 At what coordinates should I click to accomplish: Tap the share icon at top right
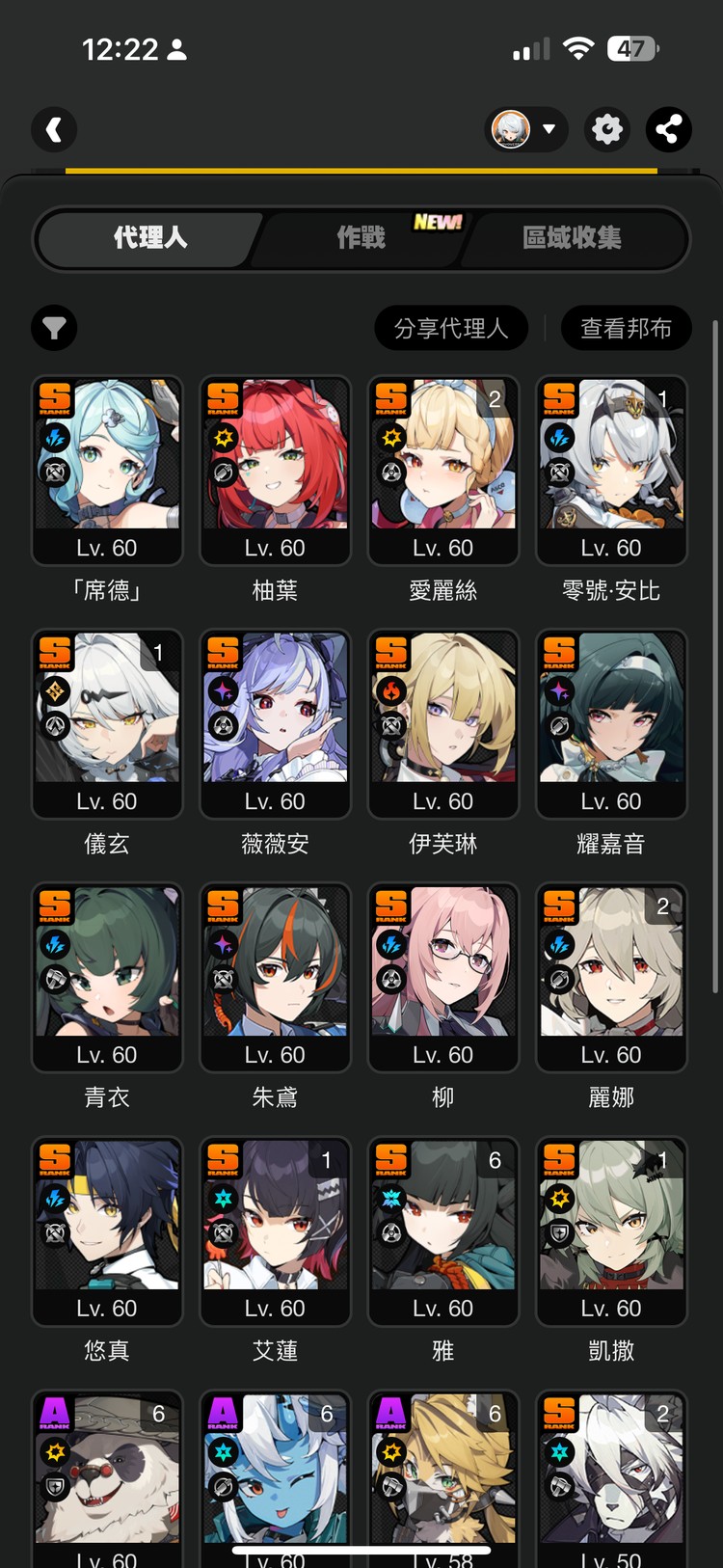pos(668,129)
